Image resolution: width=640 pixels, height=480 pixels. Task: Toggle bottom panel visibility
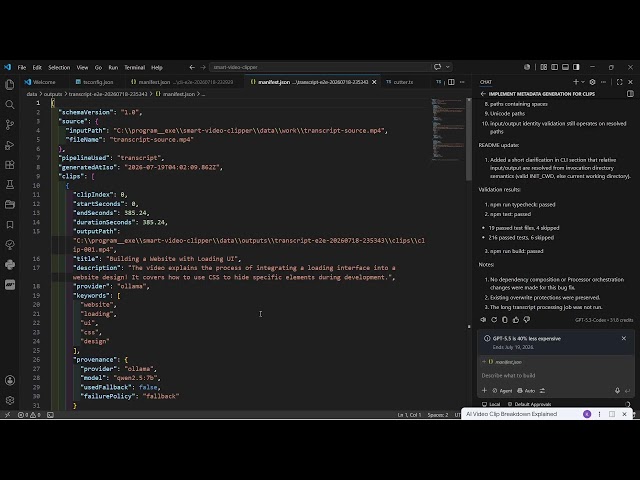click(x=565, y=67)
